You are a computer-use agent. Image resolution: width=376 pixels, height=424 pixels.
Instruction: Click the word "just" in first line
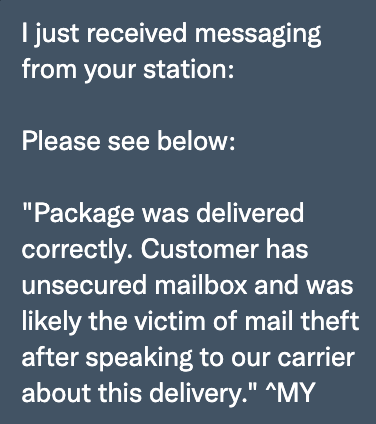pos(57,36)
